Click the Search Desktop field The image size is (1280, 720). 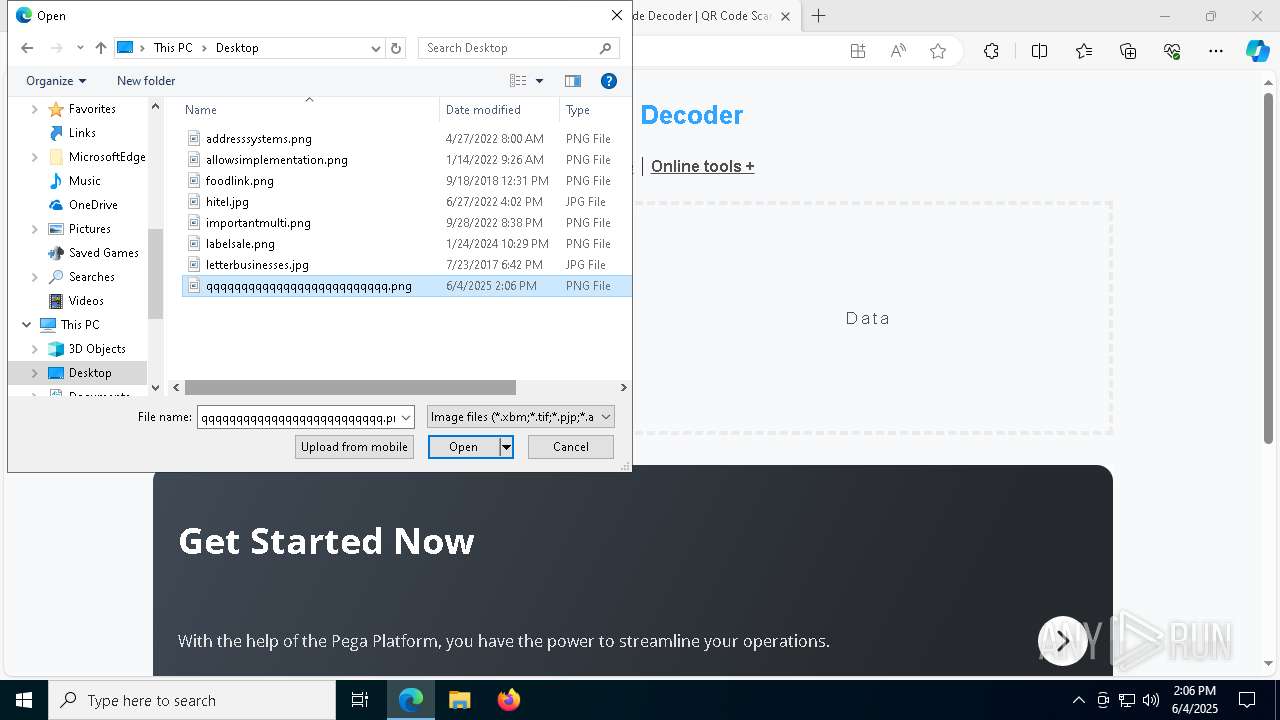coord(510,48)
